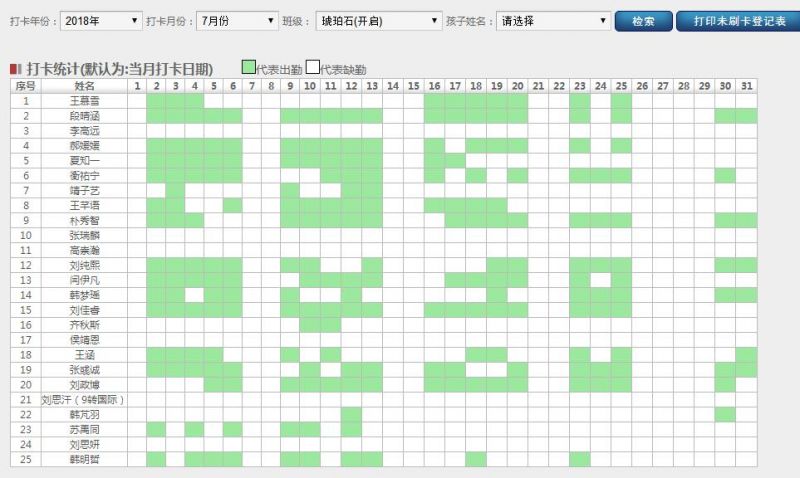Click the name in row 10
Screen dimensions: 800x478
click(84, 235)
